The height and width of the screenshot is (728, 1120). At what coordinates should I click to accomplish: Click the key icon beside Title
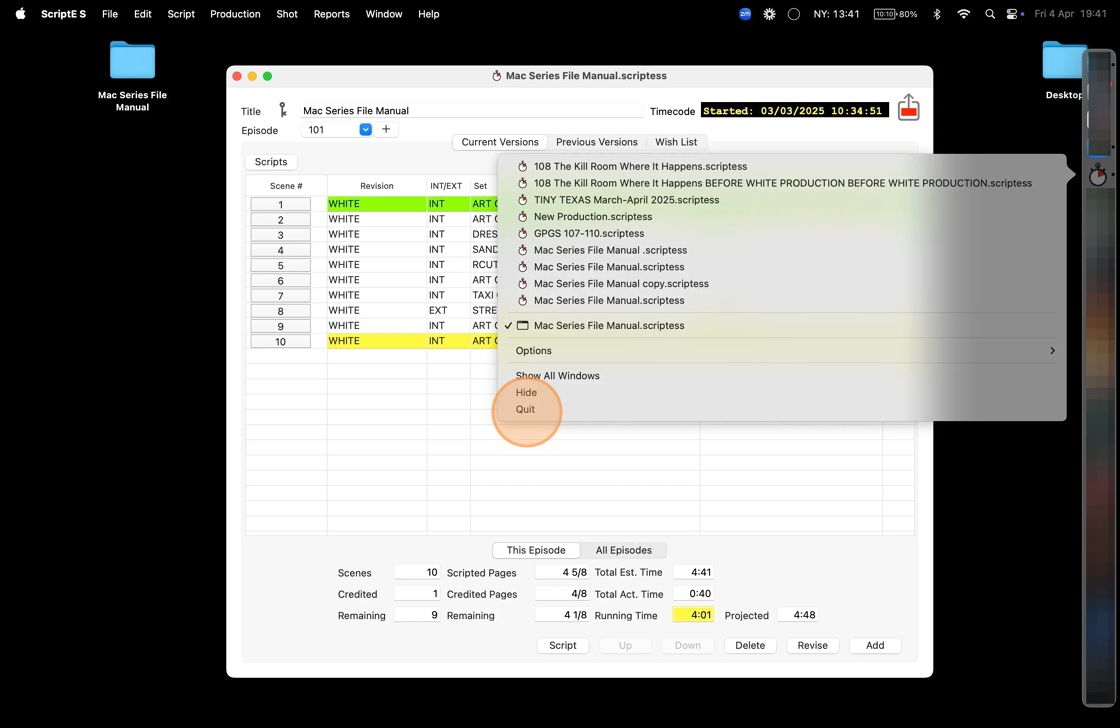click(x=283, y=109)
